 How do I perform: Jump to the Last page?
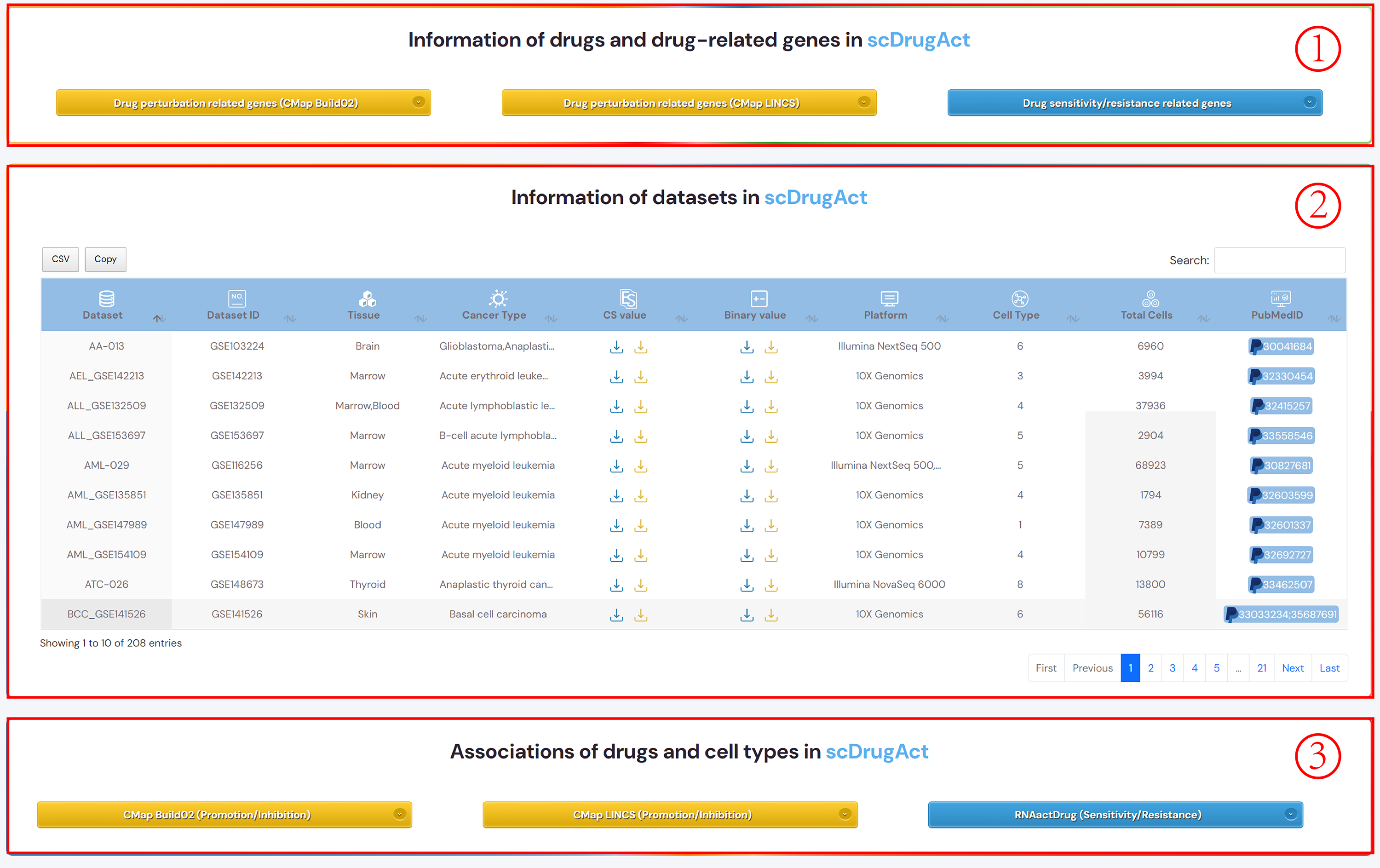(1329, 668)
